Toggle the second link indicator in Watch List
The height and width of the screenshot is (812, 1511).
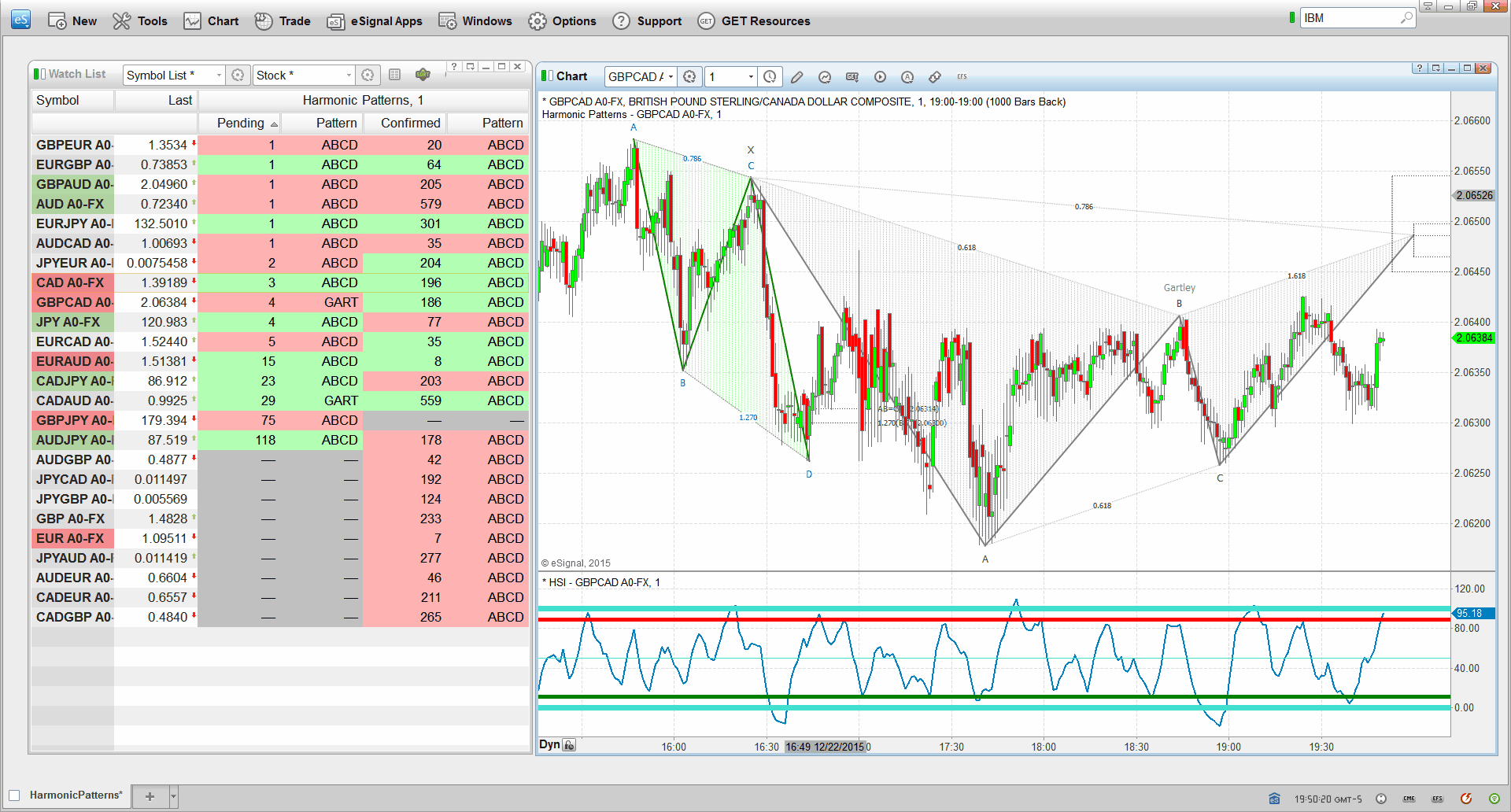pos(43,74)
